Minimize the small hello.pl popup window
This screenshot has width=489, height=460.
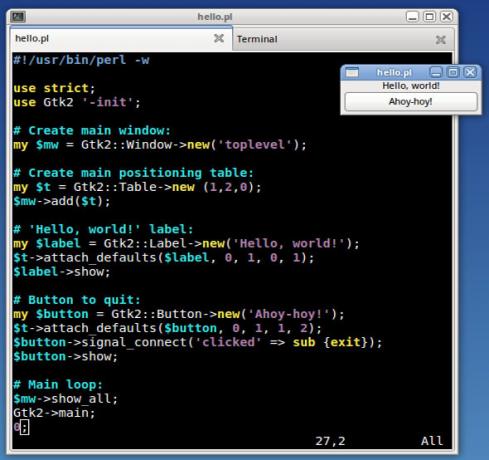point(436,72)
